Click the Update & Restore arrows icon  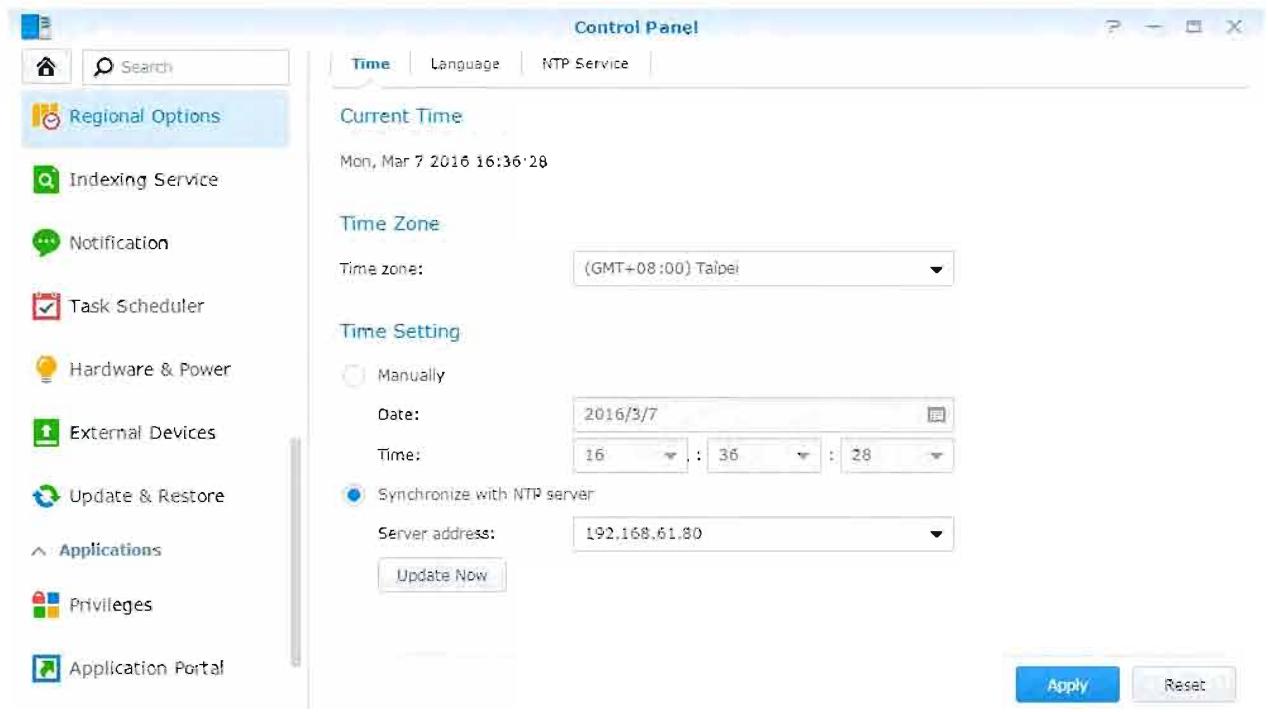click(x=46, y=496)
